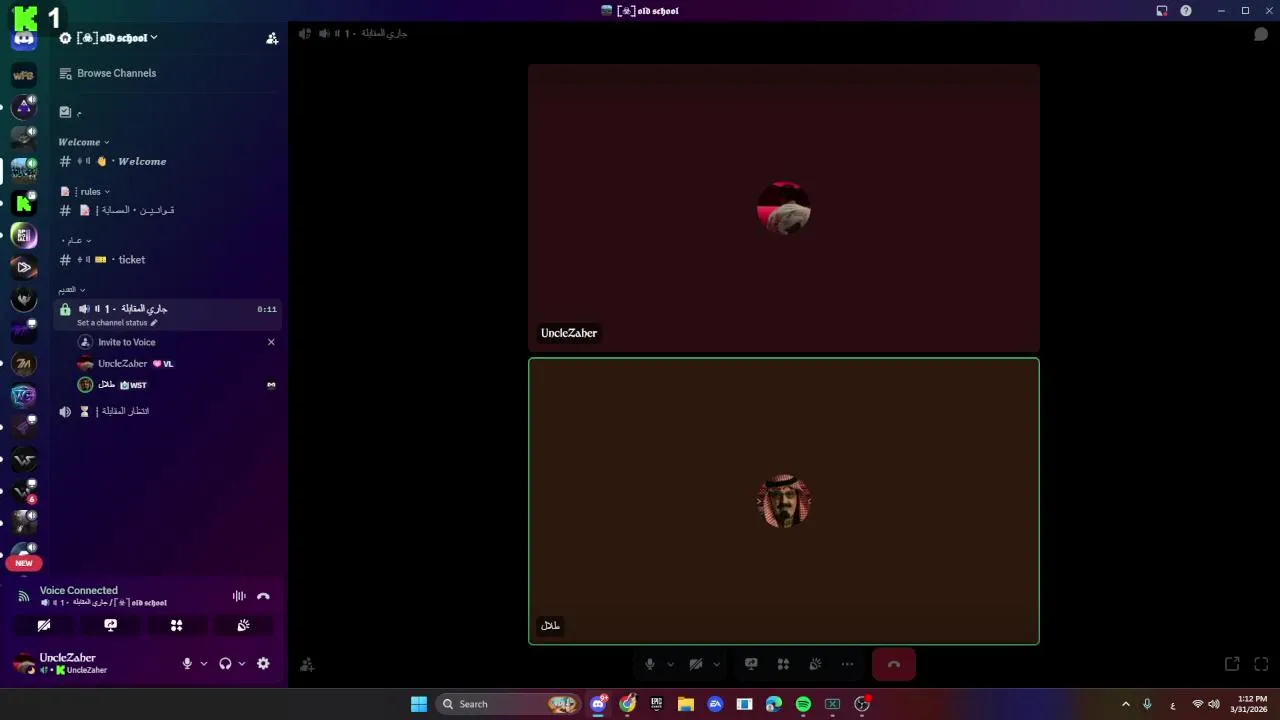1280x720 pixels.
Task: Open the قوانين rules text channel
Action: pyautogui.click(x=168, y=210)
